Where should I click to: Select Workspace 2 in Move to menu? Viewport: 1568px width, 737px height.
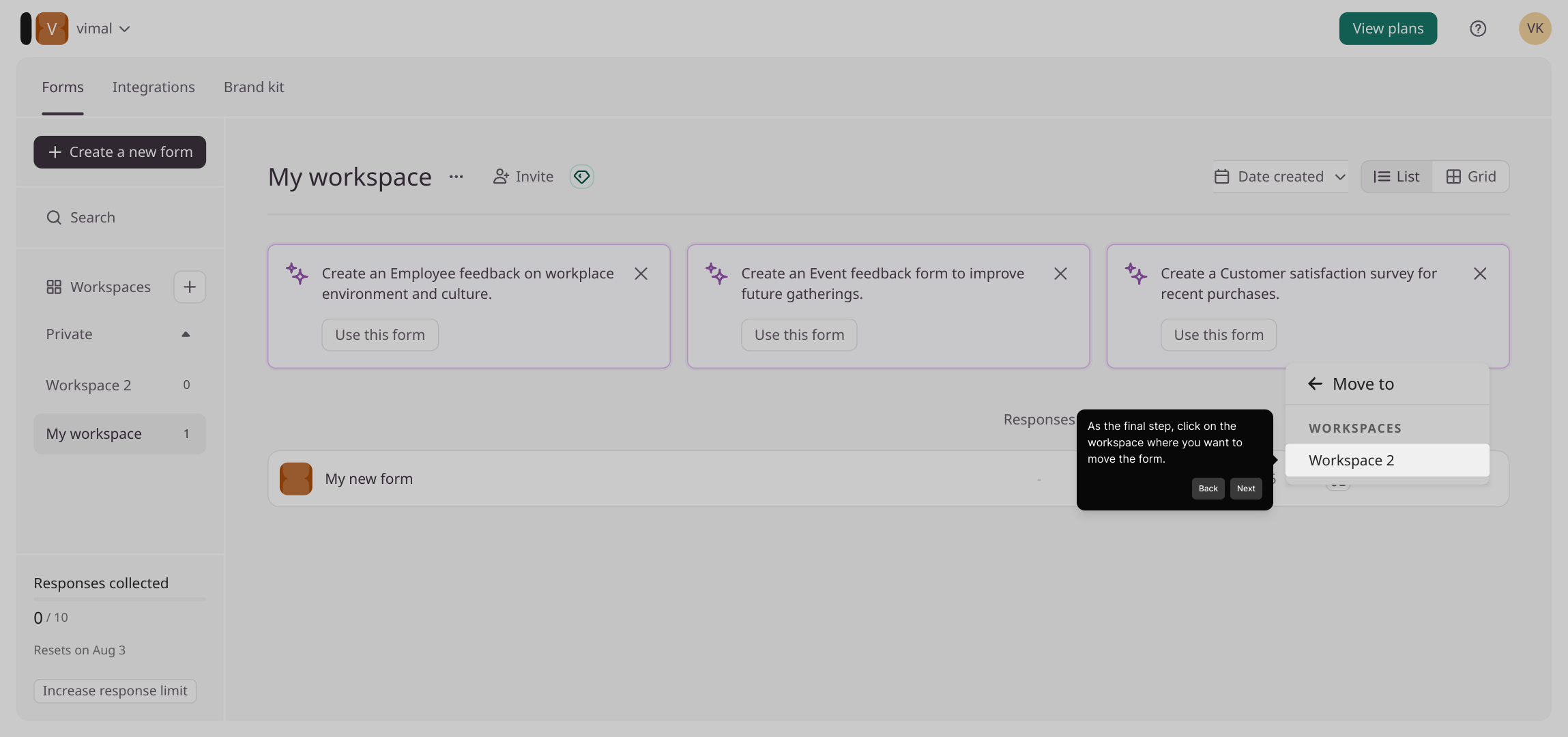click(1387, 461)
